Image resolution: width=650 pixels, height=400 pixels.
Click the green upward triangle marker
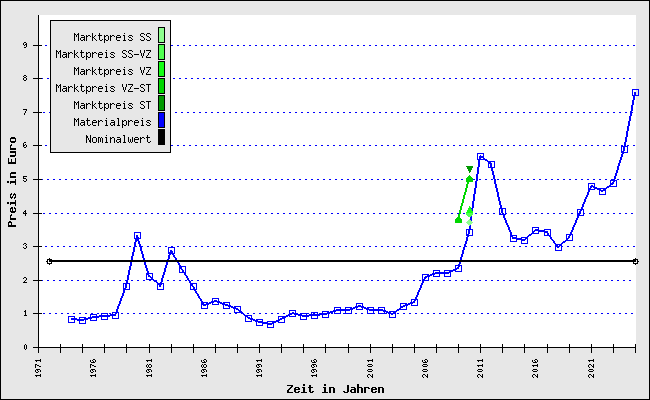(458, 219)
